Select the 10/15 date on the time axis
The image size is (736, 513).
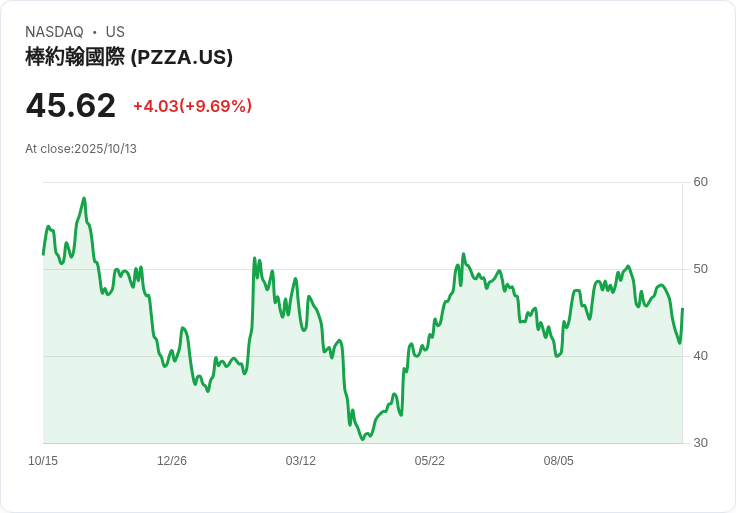click(43, 461)
